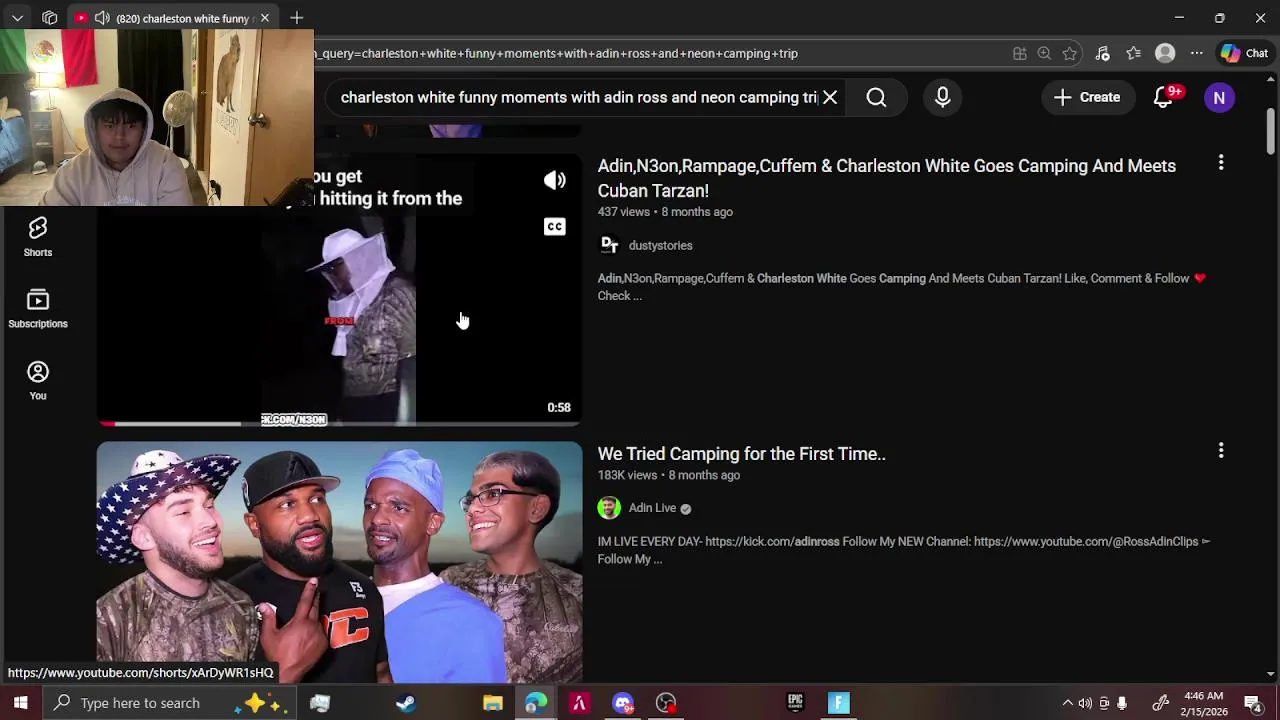The width and height of the screenshot is (1280, 720).
Task: Open OBS Studio from the taskbar
Action: (x=666, y=703)
